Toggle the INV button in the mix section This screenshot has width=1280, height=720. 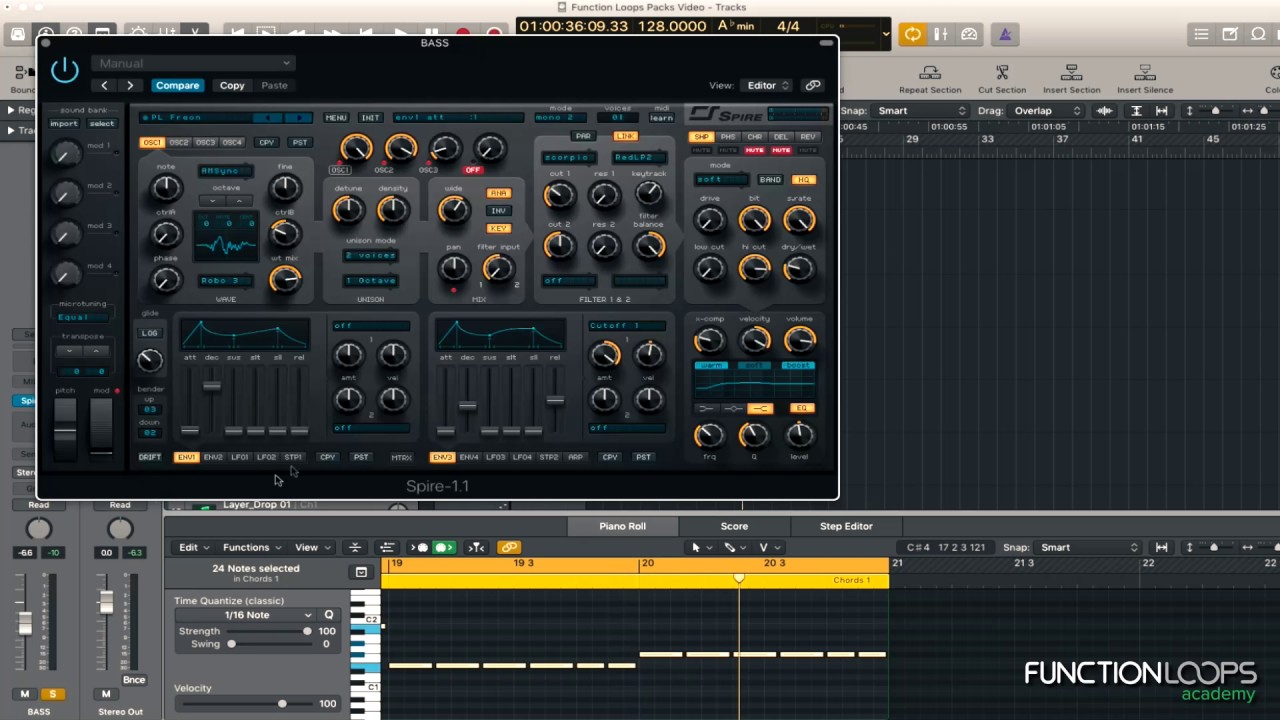[x=498, y=211]
